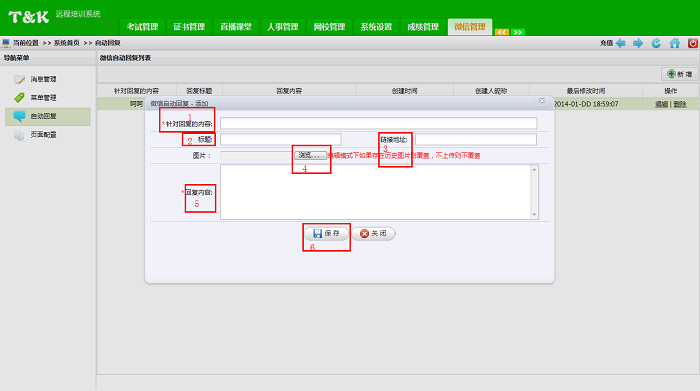
Task: Click the 充值 link in the toolbar
Action: tap(606, 43)
